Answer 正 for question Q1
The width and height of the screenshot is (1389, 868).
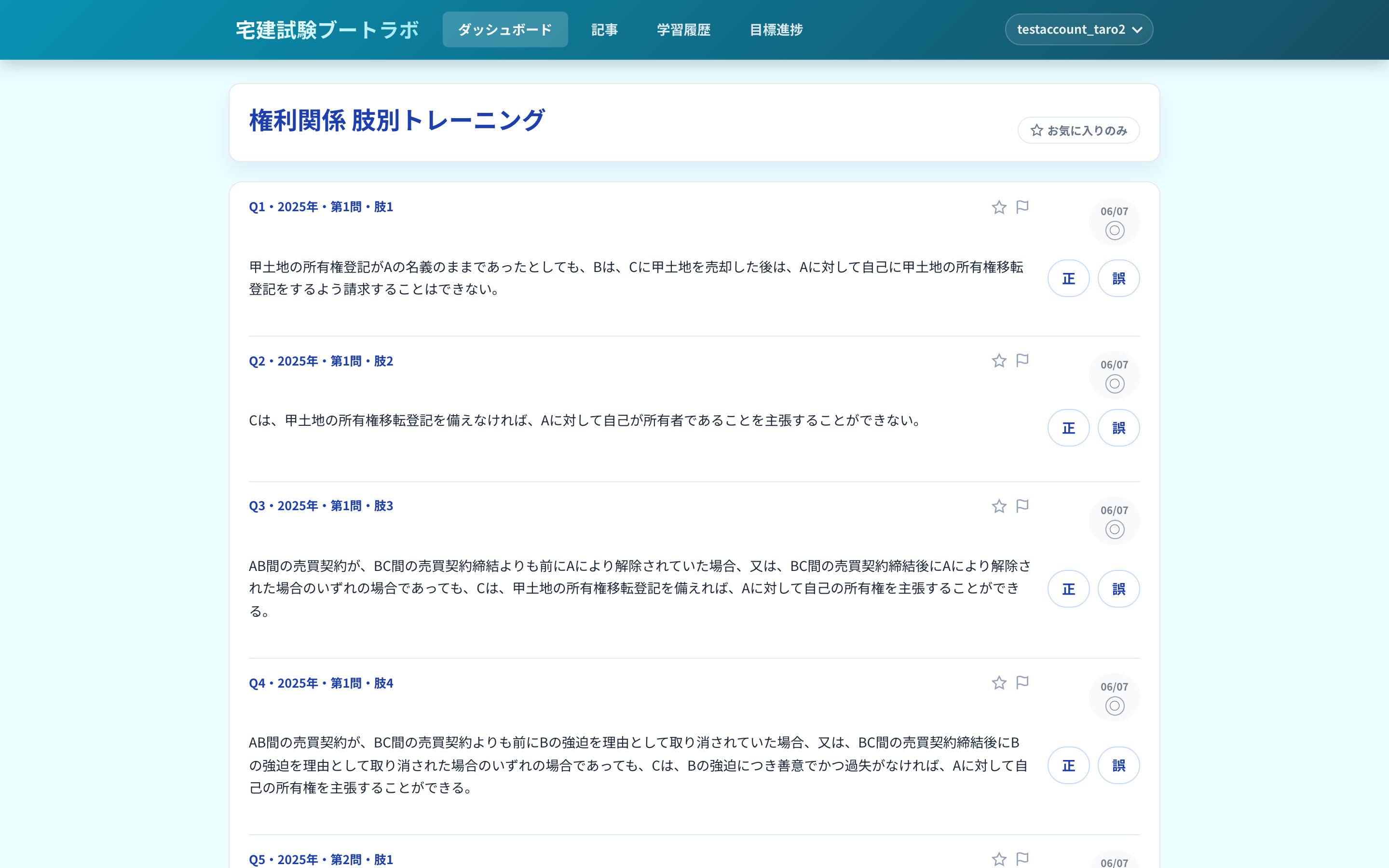pos(1068,278)
